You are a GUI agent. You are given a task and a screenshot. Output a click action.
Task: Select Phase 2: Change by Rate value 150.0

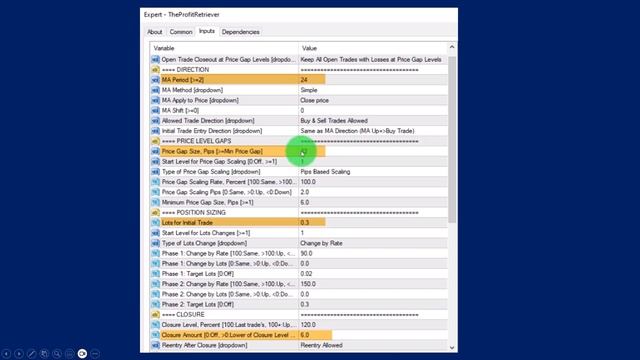(x=308, y=284)
